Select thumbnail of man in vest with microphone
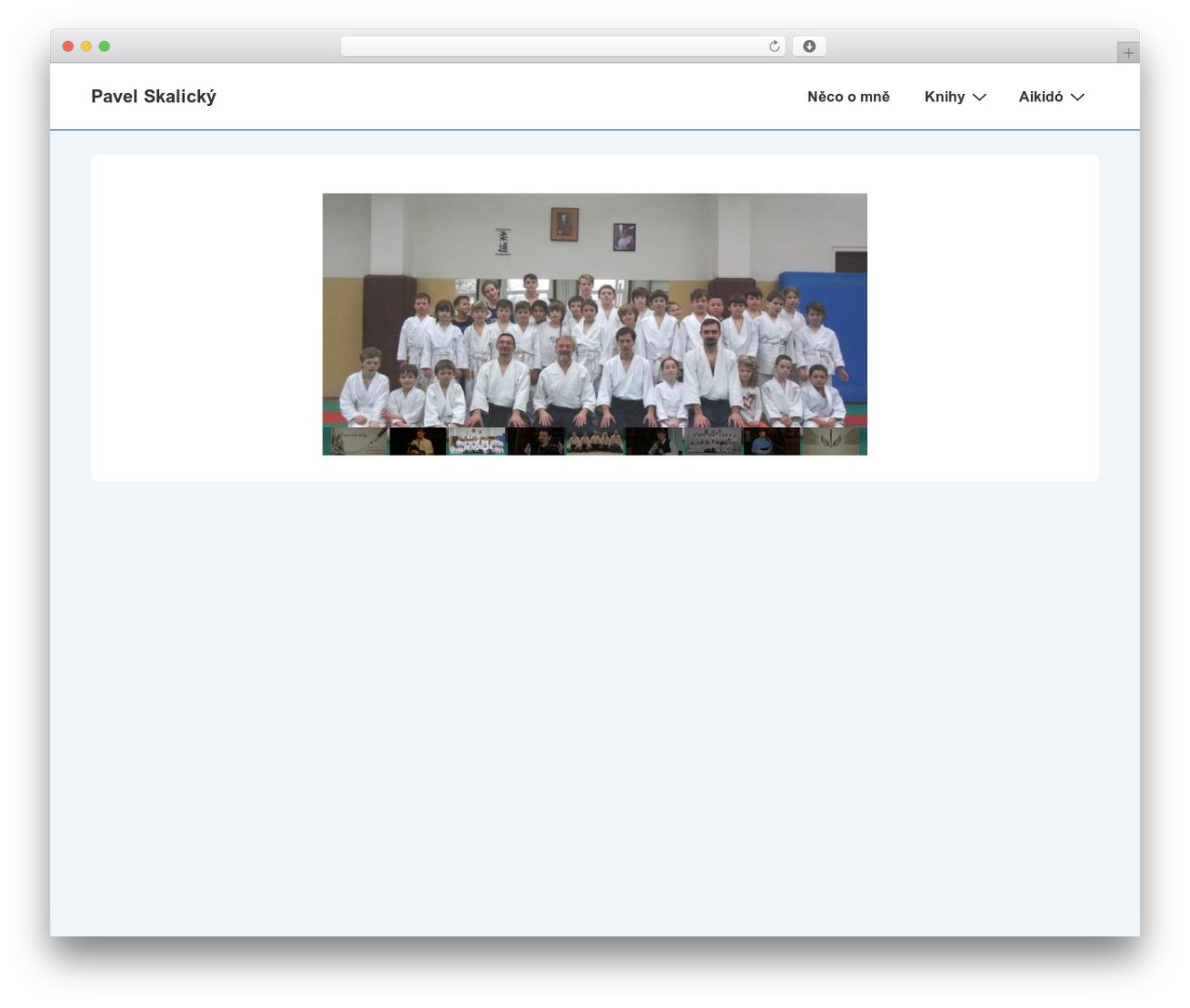This screenshot has width=1190, height=1008. (654, 441)
